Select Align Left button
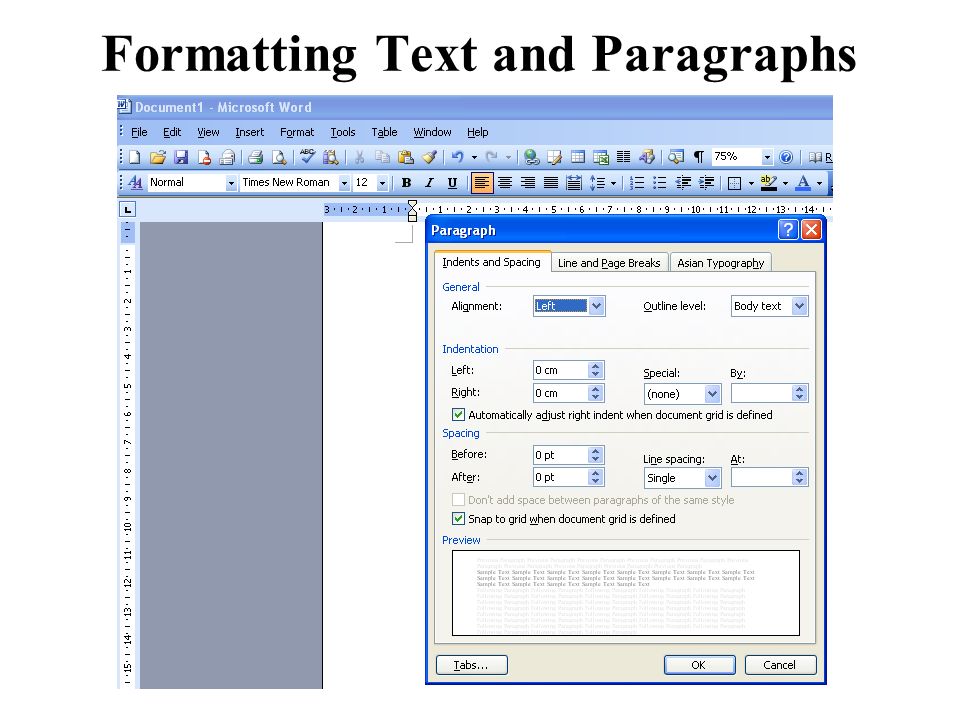This screenshot has width=960, height=720. point(482,182)
